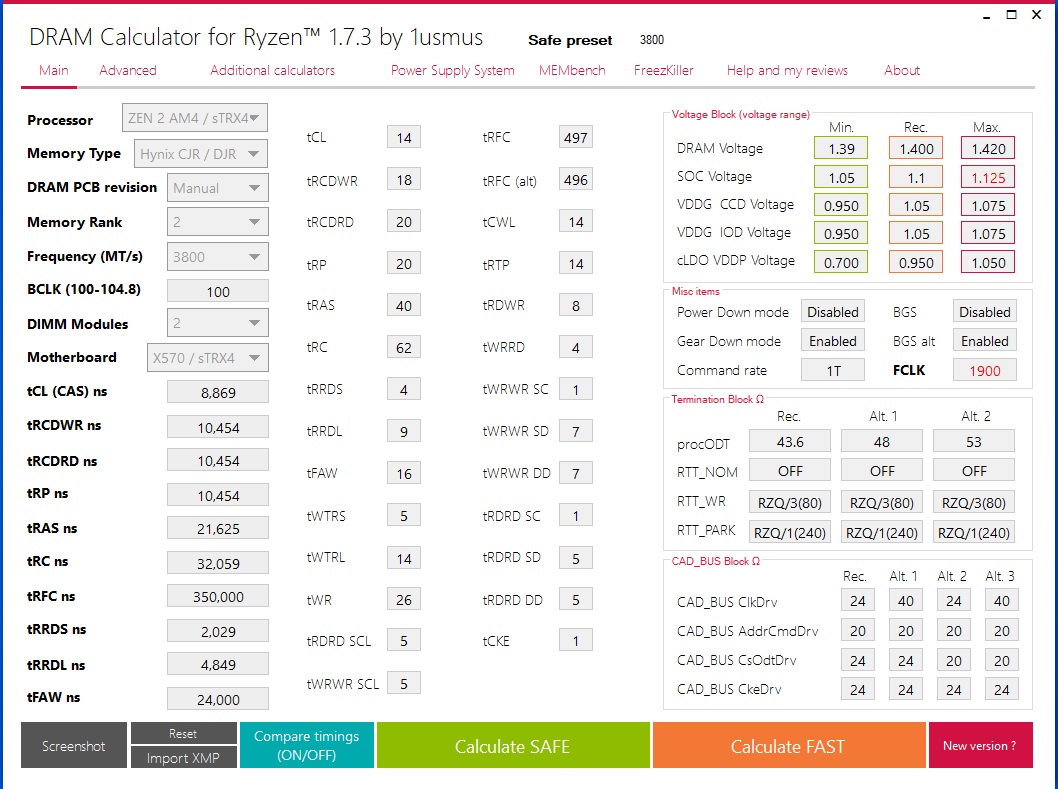The height and width of the screenshot is (789, 1058).
Task: Click the tRFC ns value 350,000
Action: pos(217,597)
